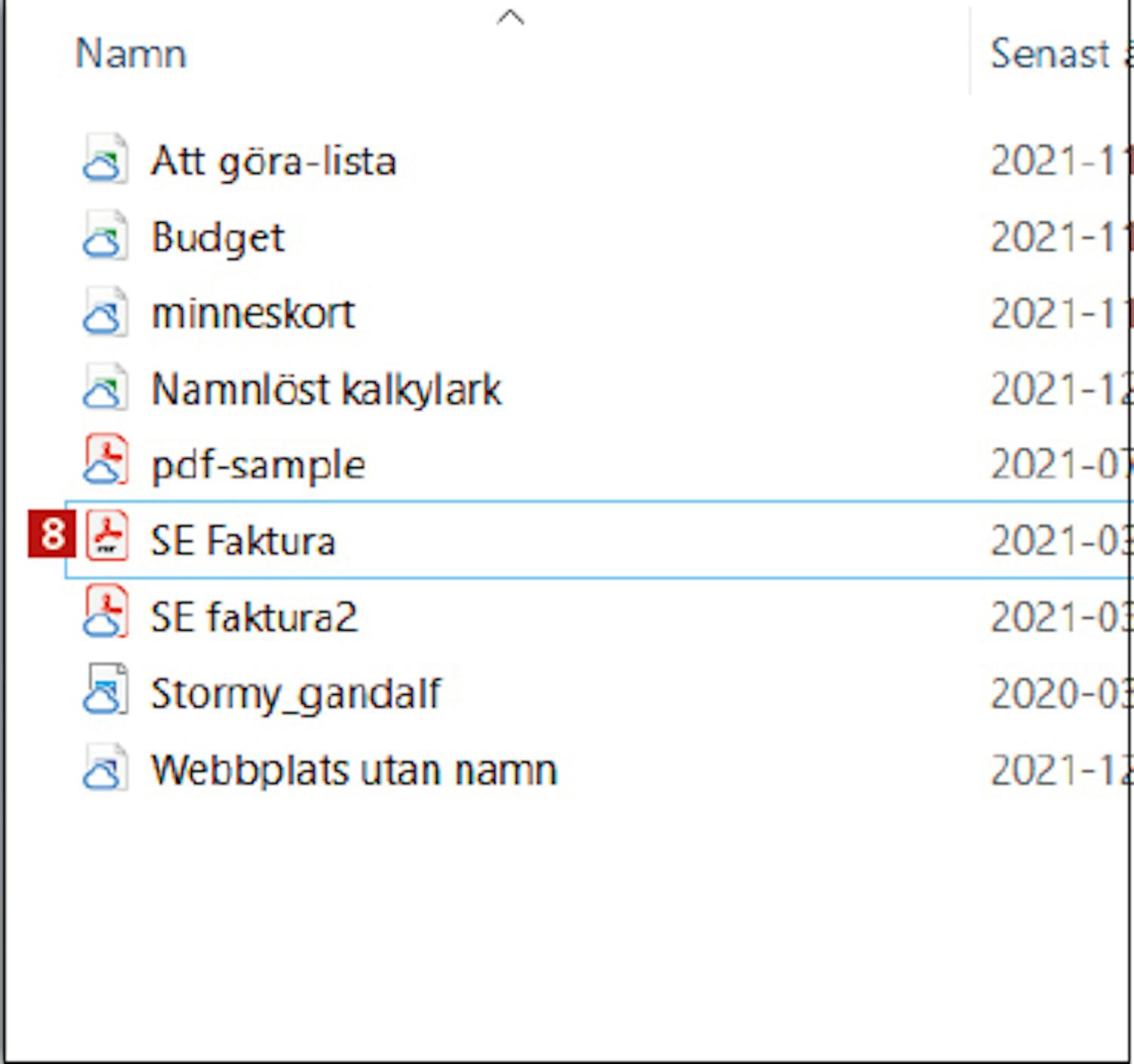Select the Att göra-lista file name
The height and width of the screenshot is (1064, 1134).
pyautogui.click(x=273, y=161)
